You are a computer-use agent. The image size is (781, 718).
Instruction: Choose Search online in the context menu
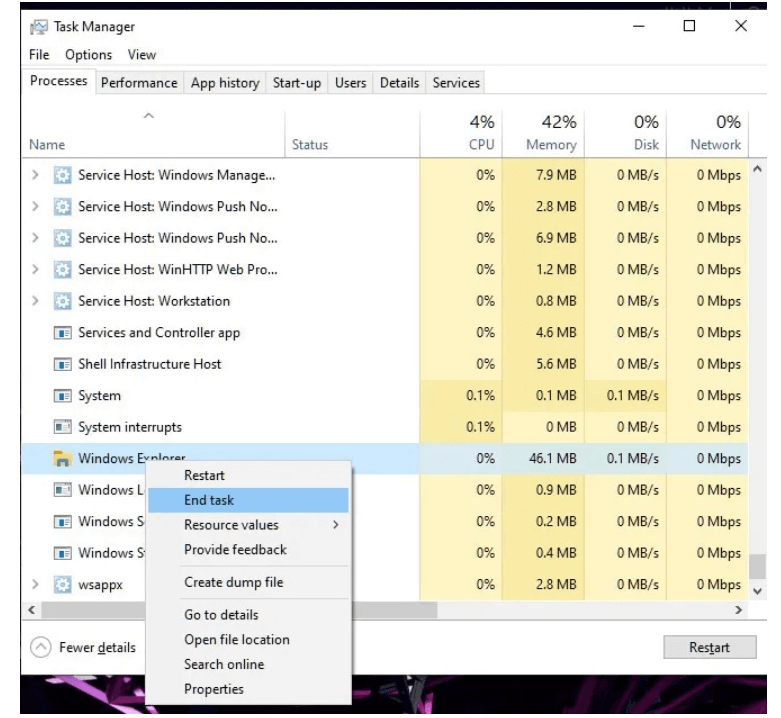(x=248, y=664)
